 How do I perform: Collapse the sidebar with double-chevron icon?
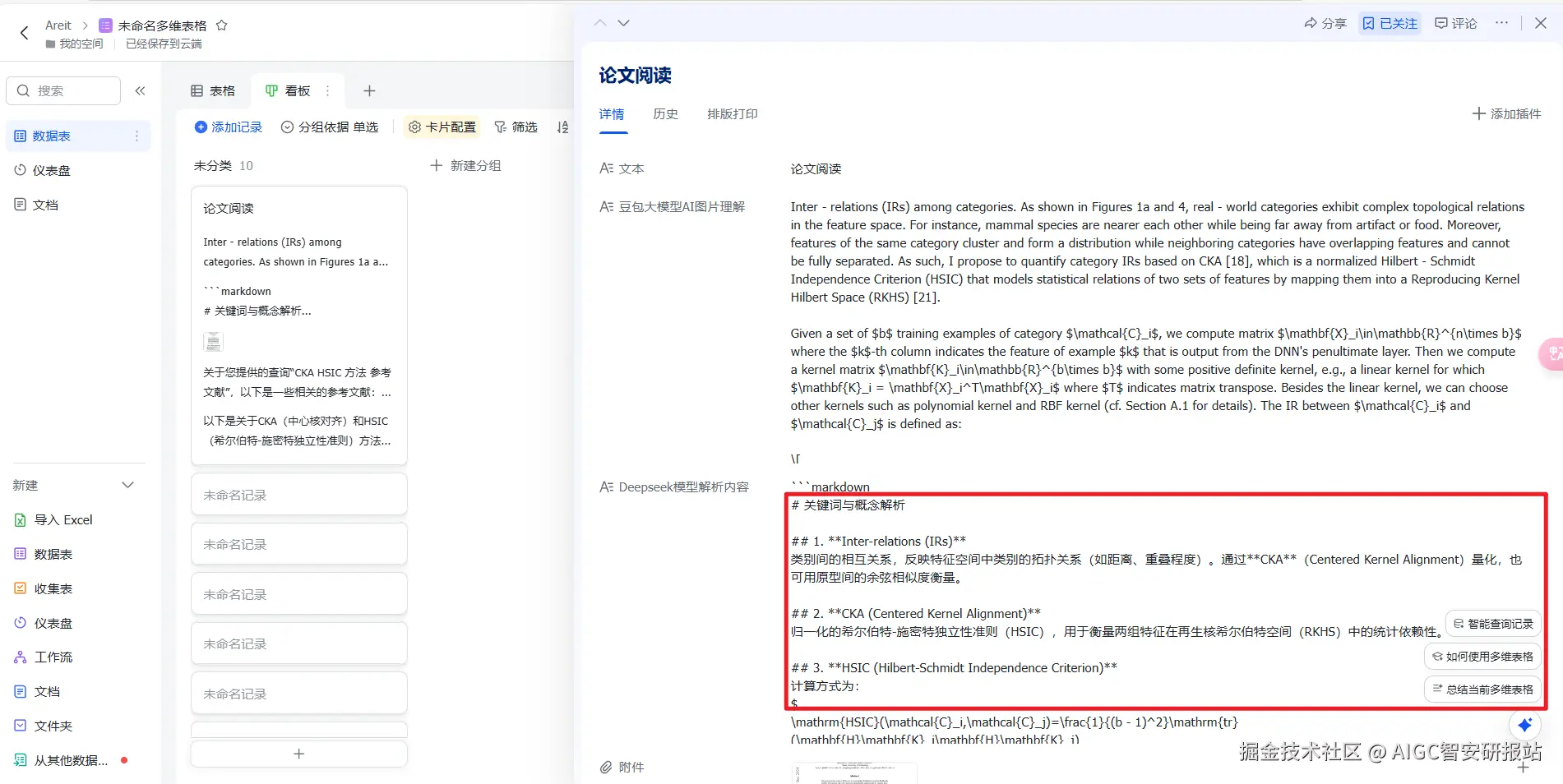[140, 90]
